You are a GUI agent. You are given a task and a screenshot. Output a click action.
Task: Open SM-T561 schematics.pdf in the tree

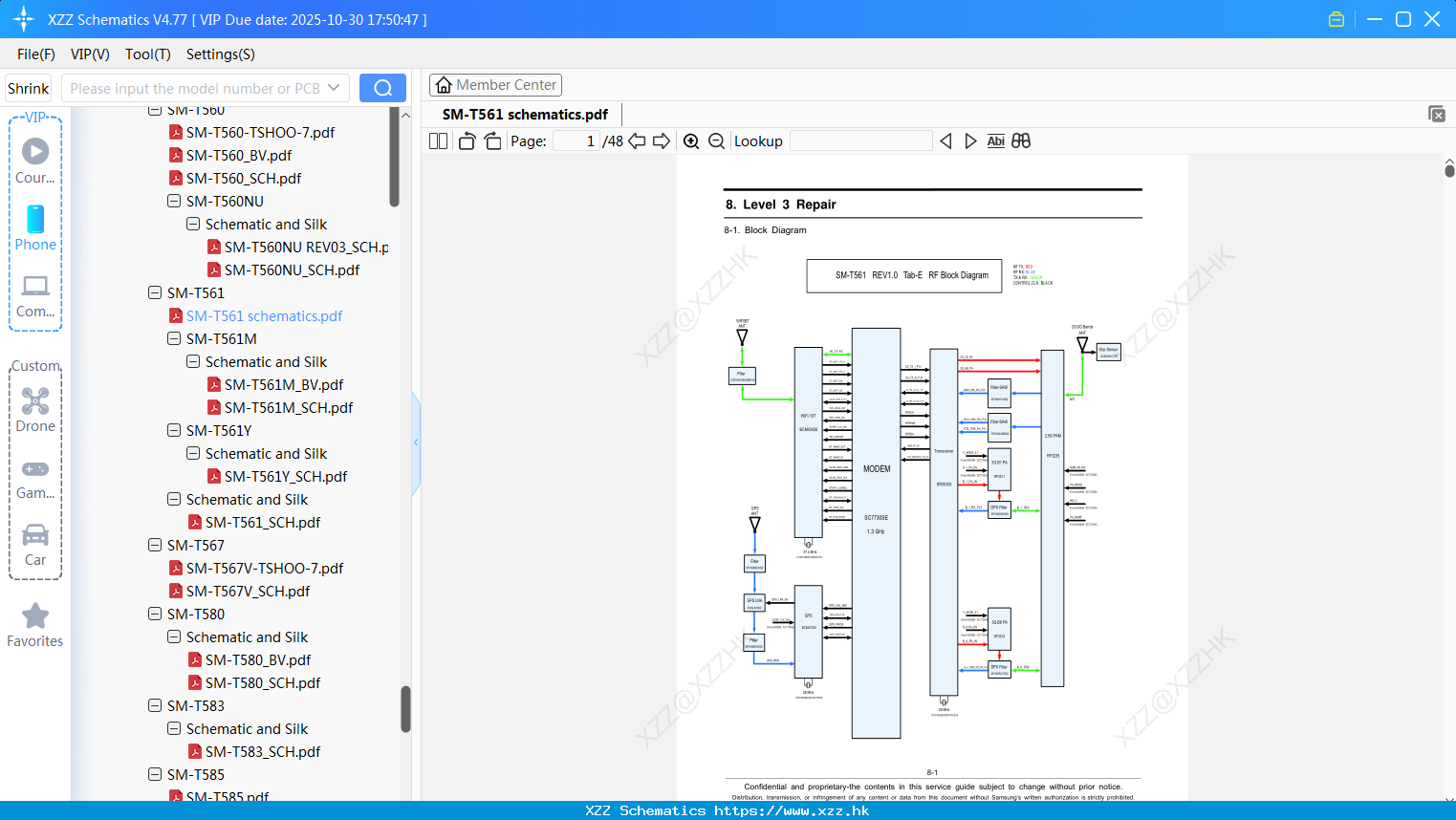pos(264,315)
